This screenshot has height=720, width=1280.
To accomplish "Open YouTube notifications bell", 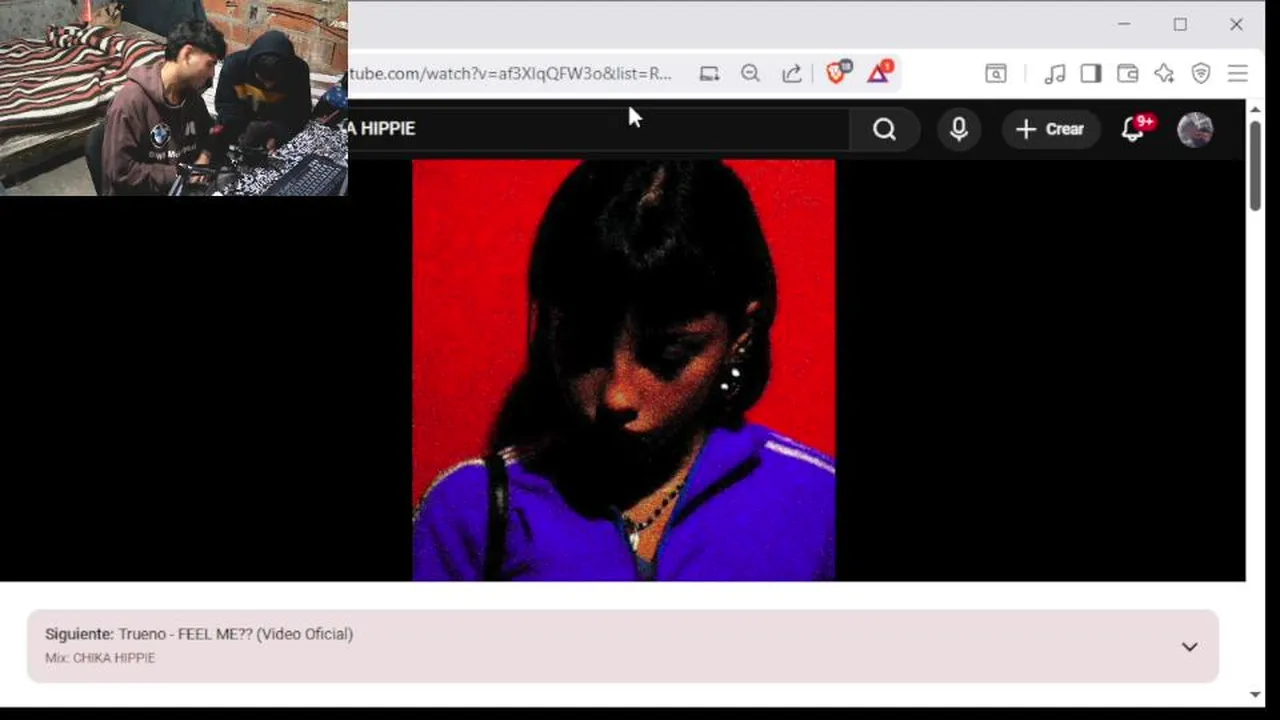I will tap(1134, 129).
